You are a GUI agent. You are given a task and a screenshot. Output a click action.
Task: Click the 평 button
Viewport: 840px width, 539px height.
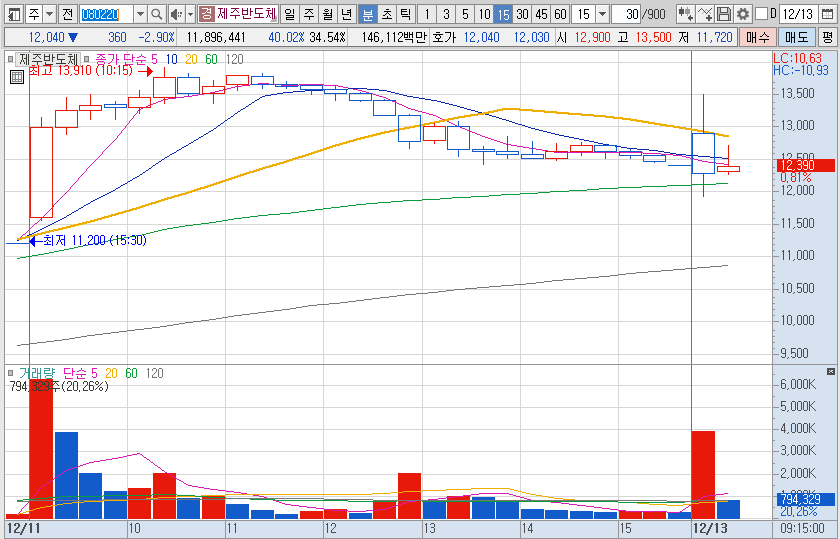coord(828,37)
